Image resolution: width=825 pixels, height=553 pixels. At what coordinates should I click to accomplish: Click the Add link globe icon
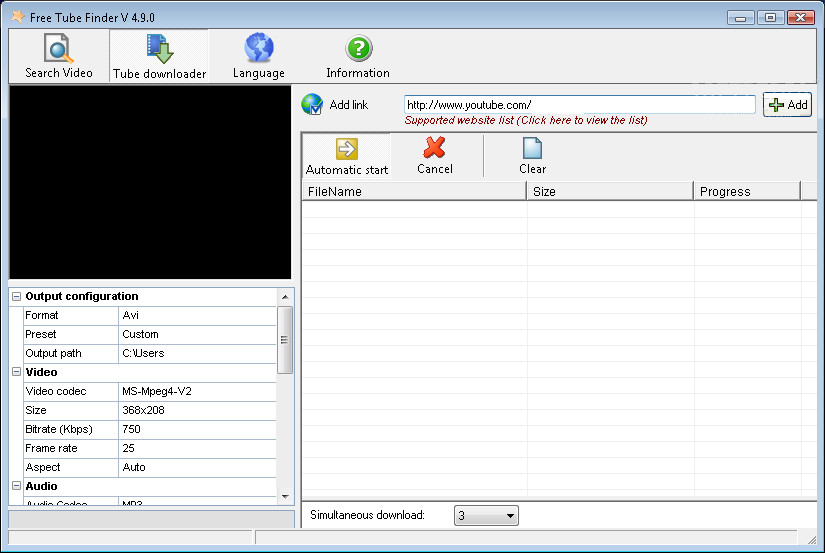[312, 104]
